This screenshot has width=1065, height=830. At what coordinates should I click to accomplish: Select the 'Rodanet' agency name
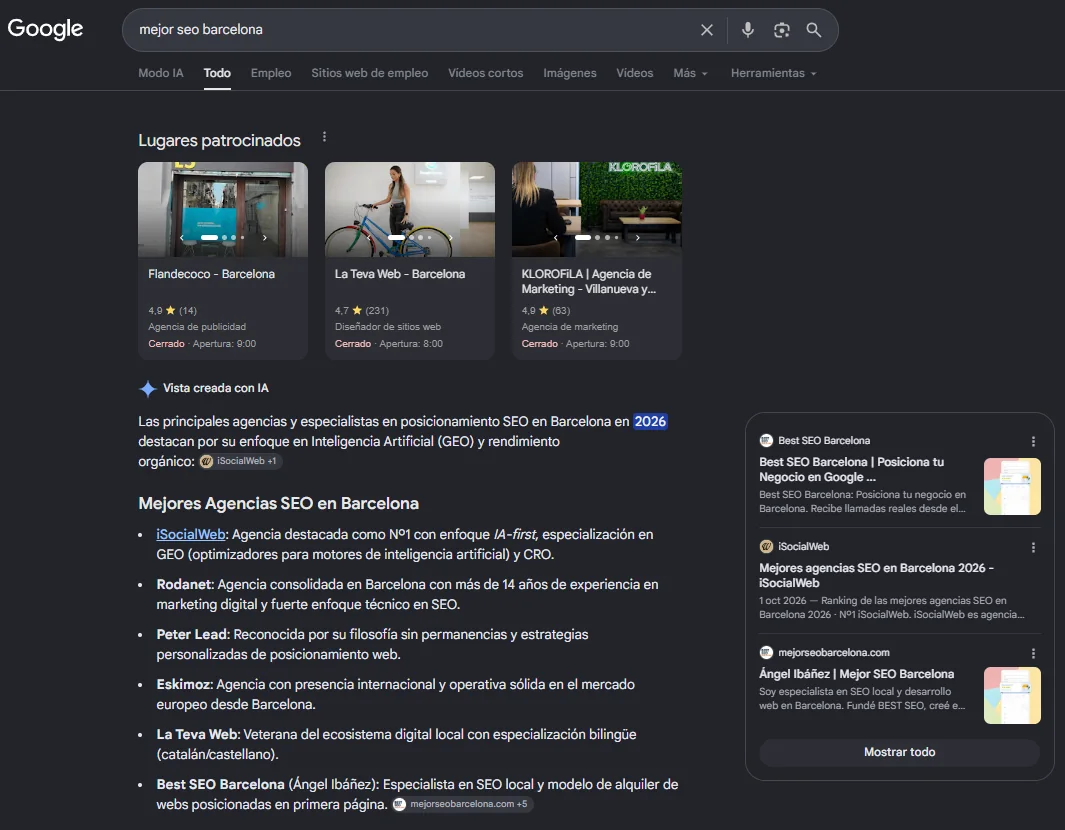185,584
